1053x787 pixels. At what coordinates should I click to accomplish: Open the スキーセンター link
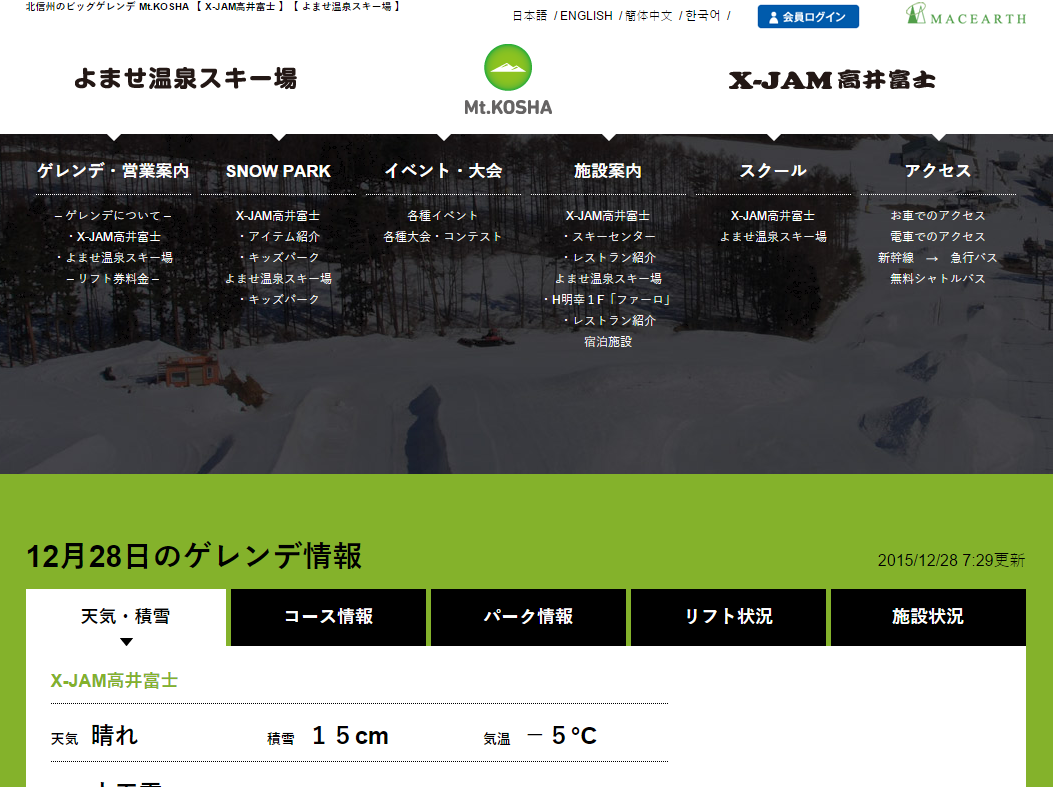tap(608, 236)
